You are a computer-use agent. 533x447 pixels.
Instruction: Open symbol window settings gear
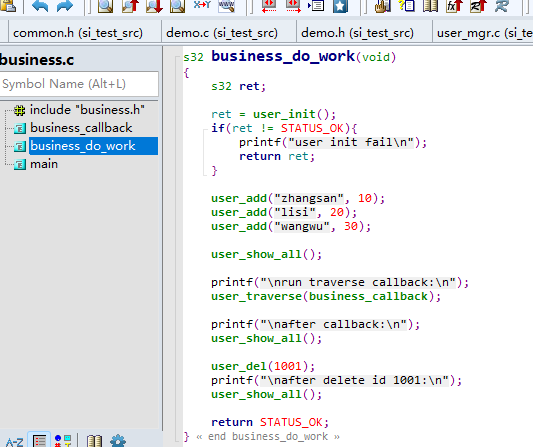[118, 441]
